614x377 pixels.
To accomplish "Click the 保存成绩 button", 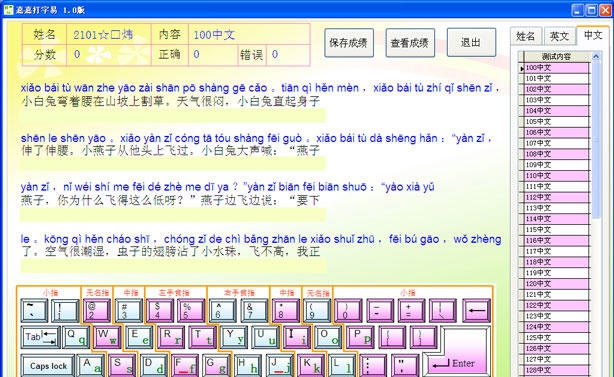I will click(349, 43).
